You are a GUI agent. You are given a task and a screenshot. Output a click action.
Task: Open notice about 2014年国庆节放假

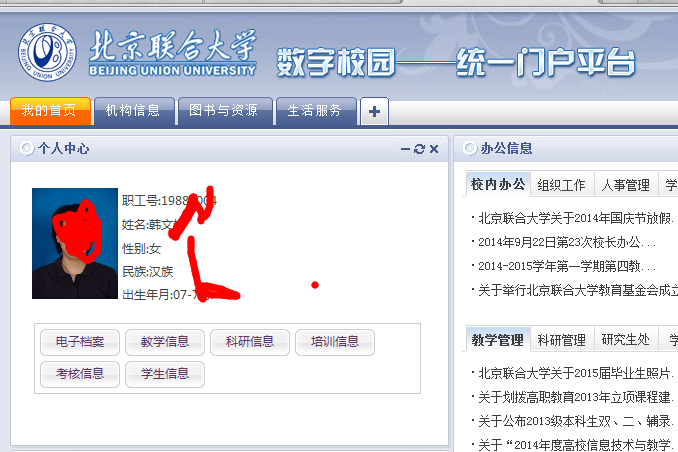(576, 218)
